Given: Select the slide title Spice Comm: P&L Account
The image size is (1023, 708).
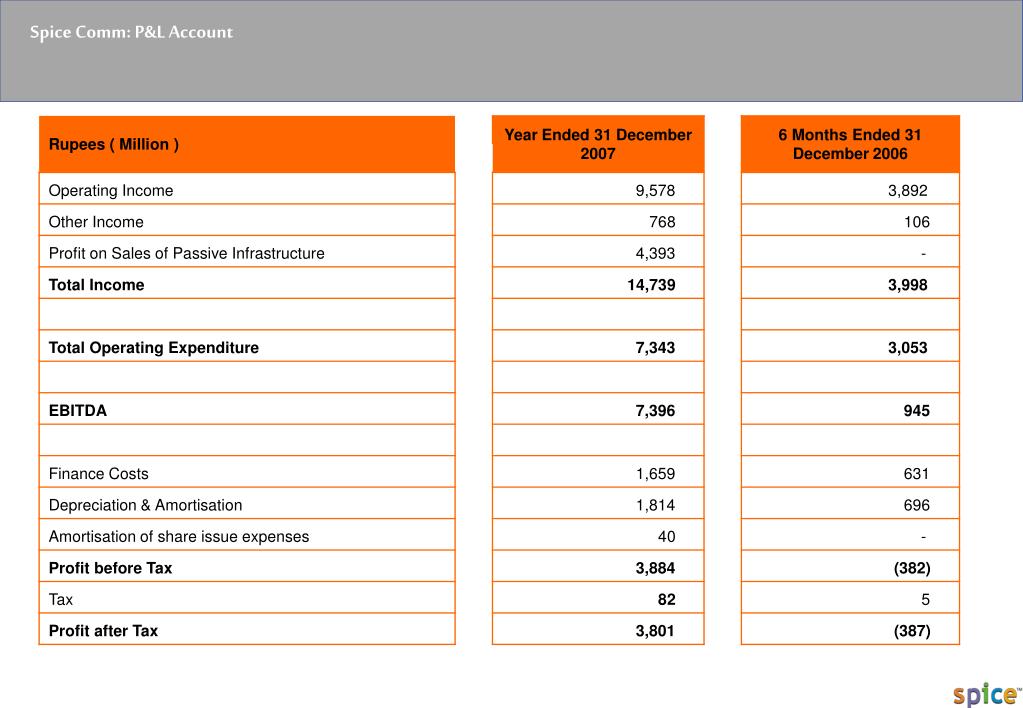Looking at the screenshot, I should [x=131, y=32].
